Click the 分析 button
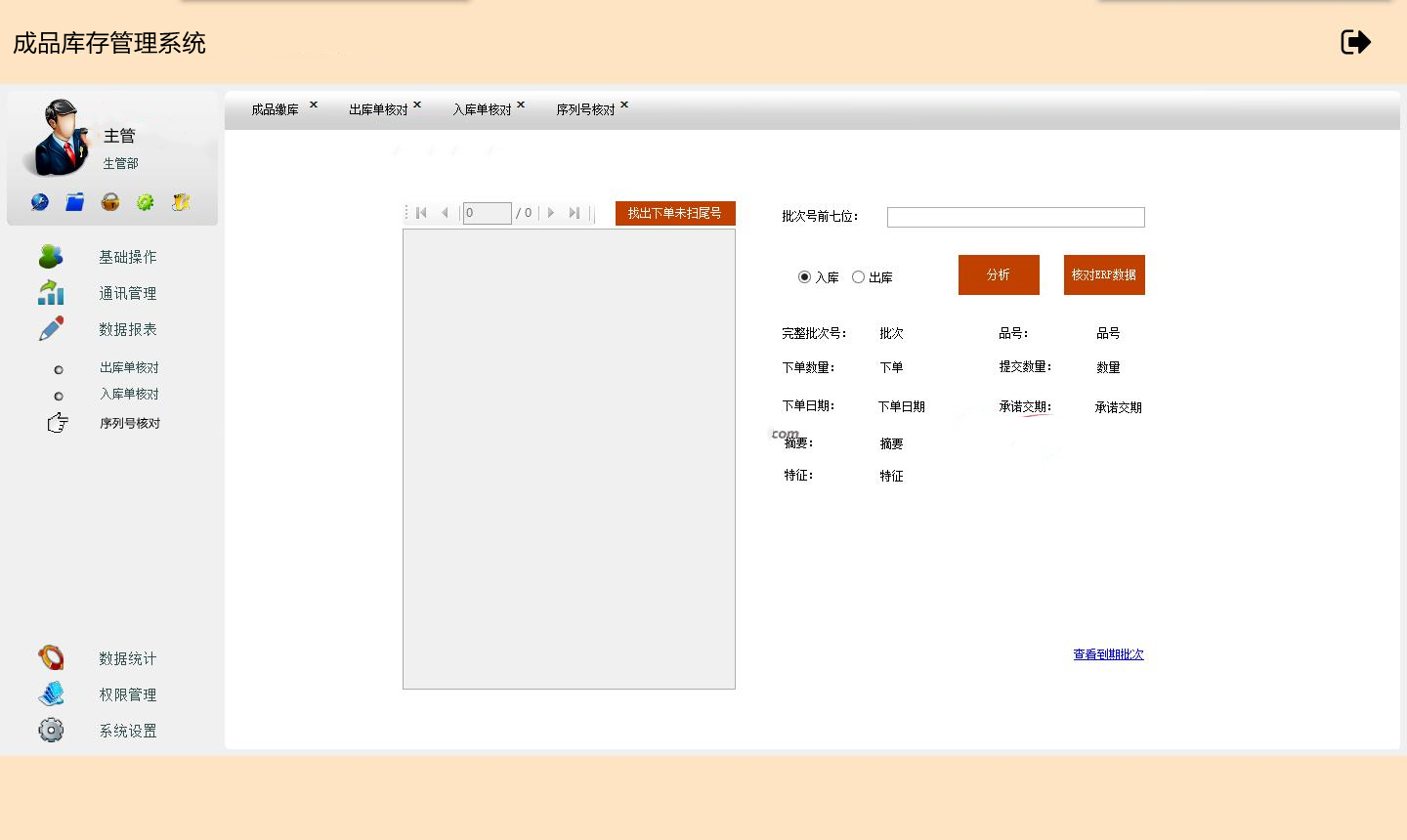This screenshot has height=840, width=1407. click(x=999, y=274)
